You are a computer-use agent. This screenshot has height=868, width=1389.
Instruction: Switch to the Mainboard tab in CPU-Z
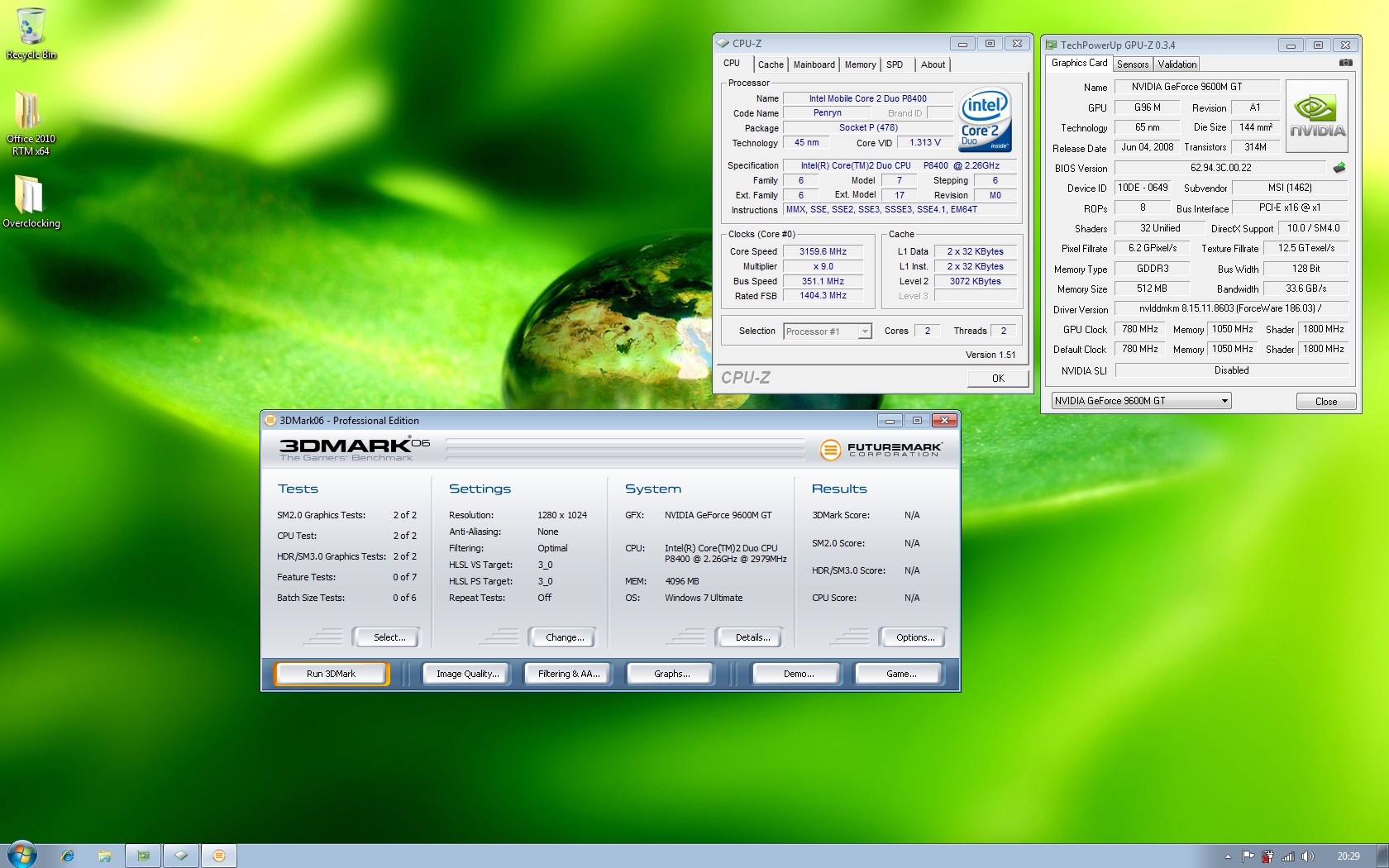(814, 64)
